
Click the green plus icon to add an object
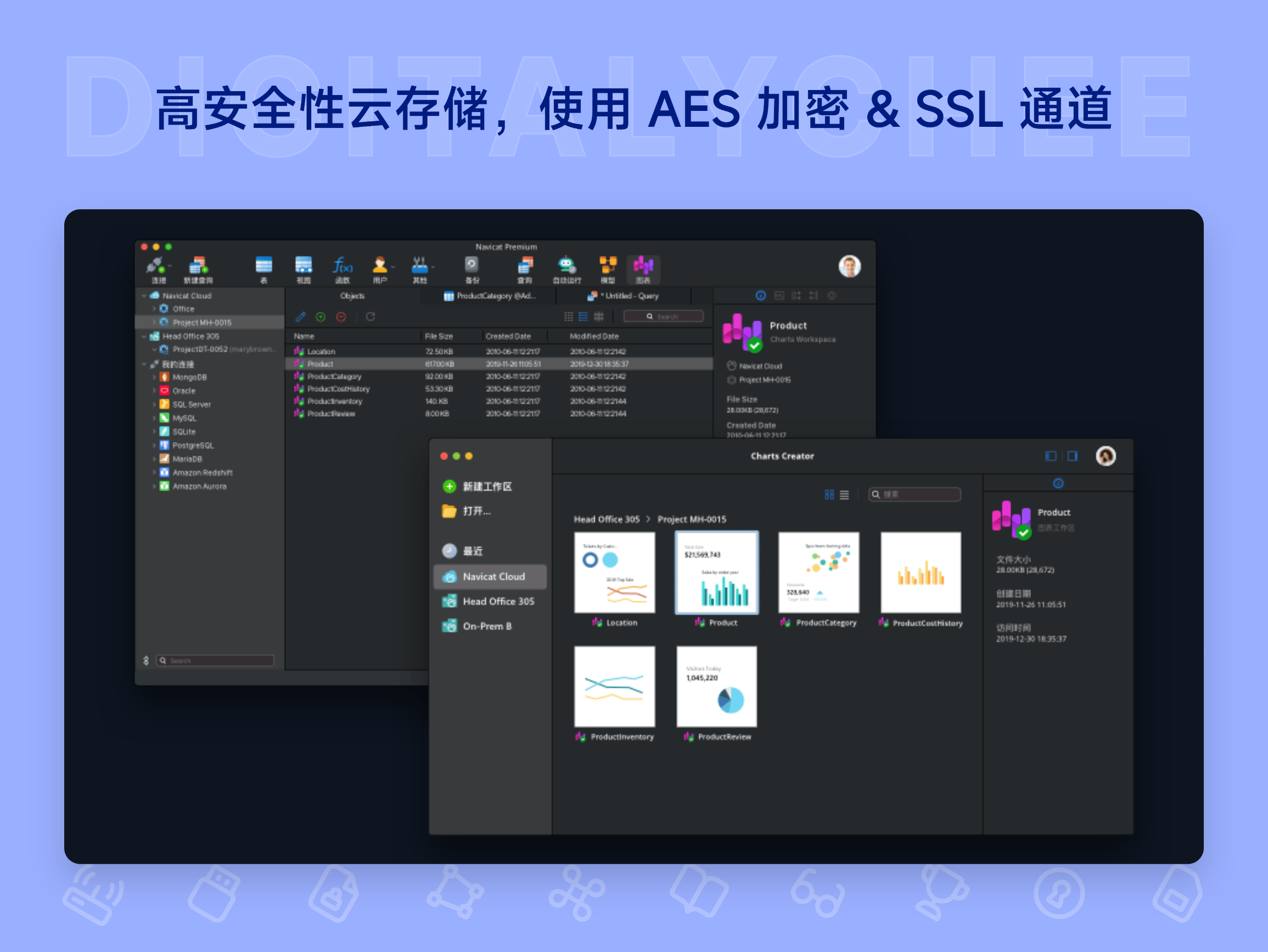click(321, 317)
